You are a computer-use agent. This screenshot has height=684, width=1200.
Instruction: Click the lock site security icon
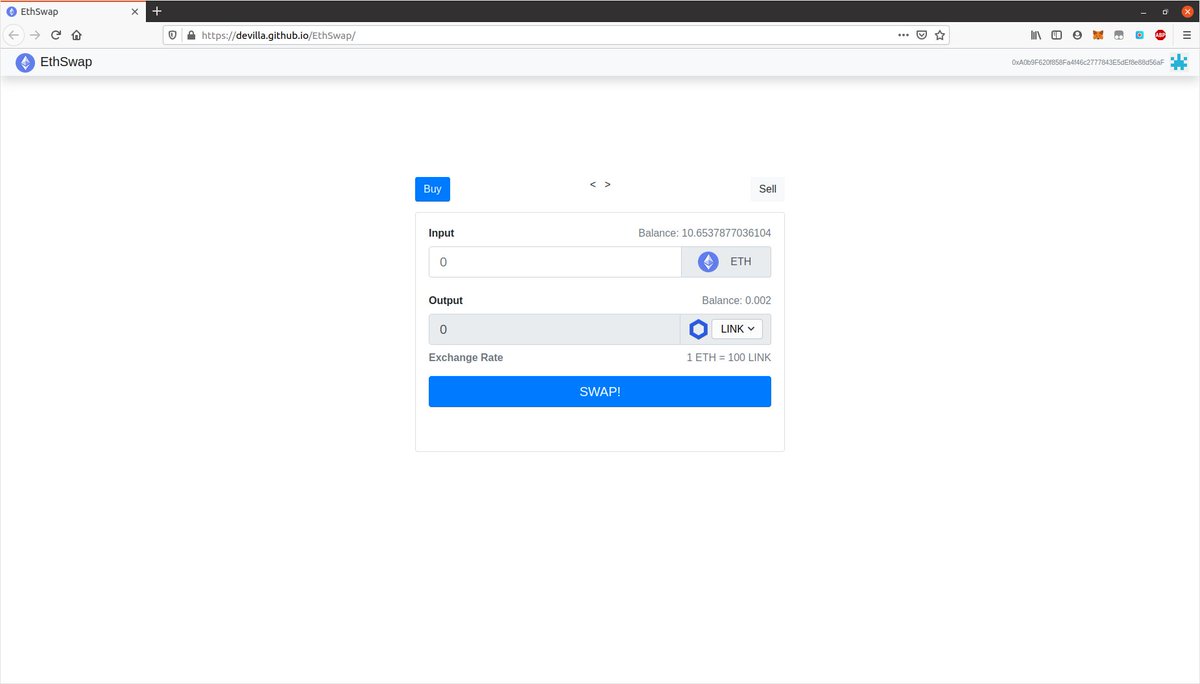click(x=190, y=34)
